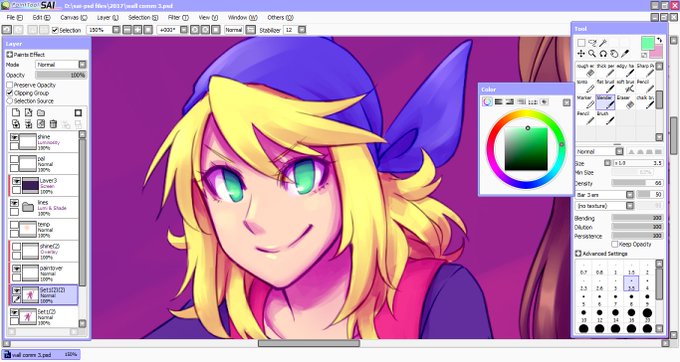
Task: Enable Keep Opacity checkbox
Action: click(615, 244)
